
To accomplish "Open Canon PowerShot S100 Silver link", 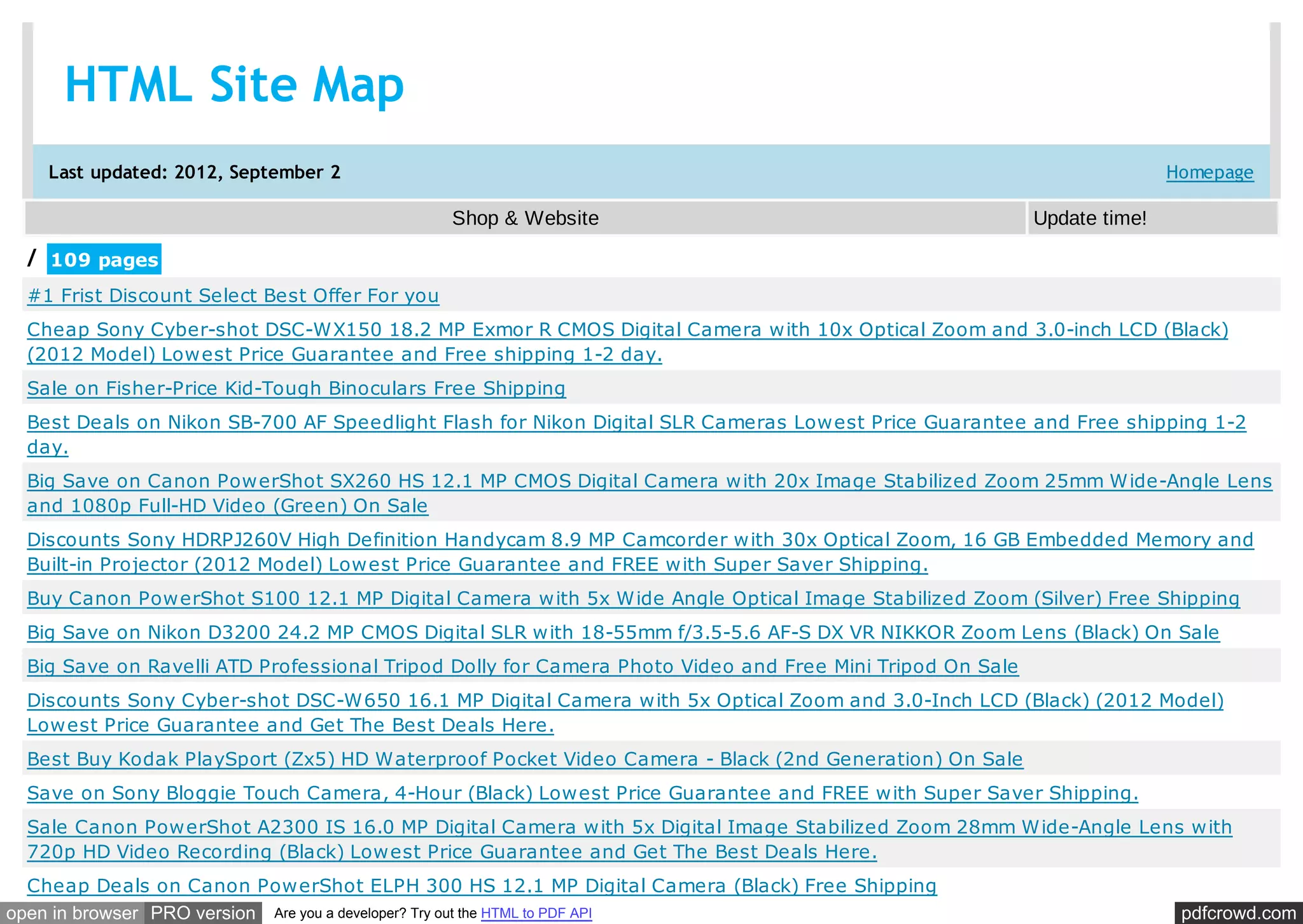I will pyautogui.click(x=633, y=599).
